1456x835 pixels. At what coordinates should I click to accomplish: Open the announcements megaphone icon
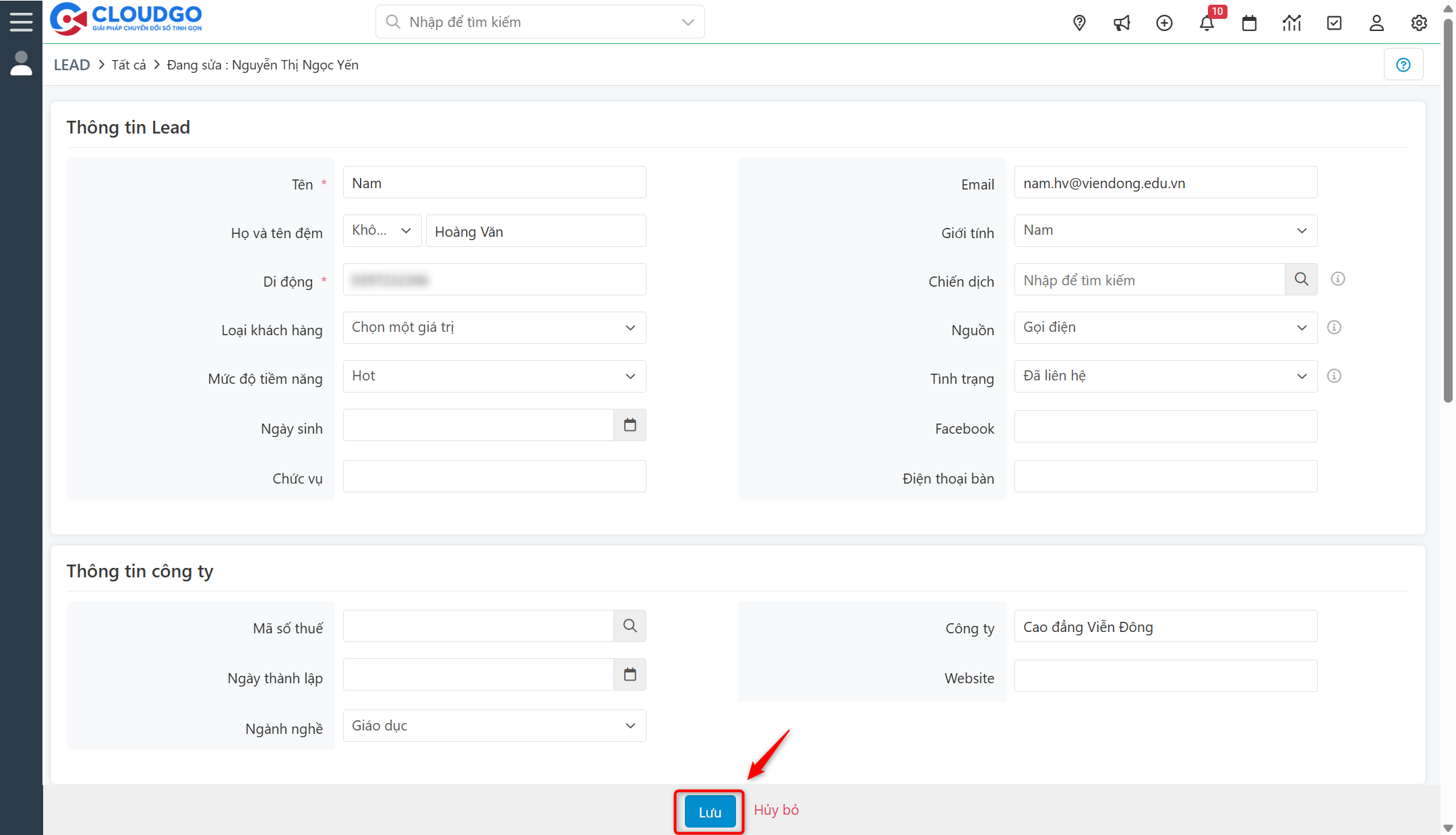[x=1122, y=22]
